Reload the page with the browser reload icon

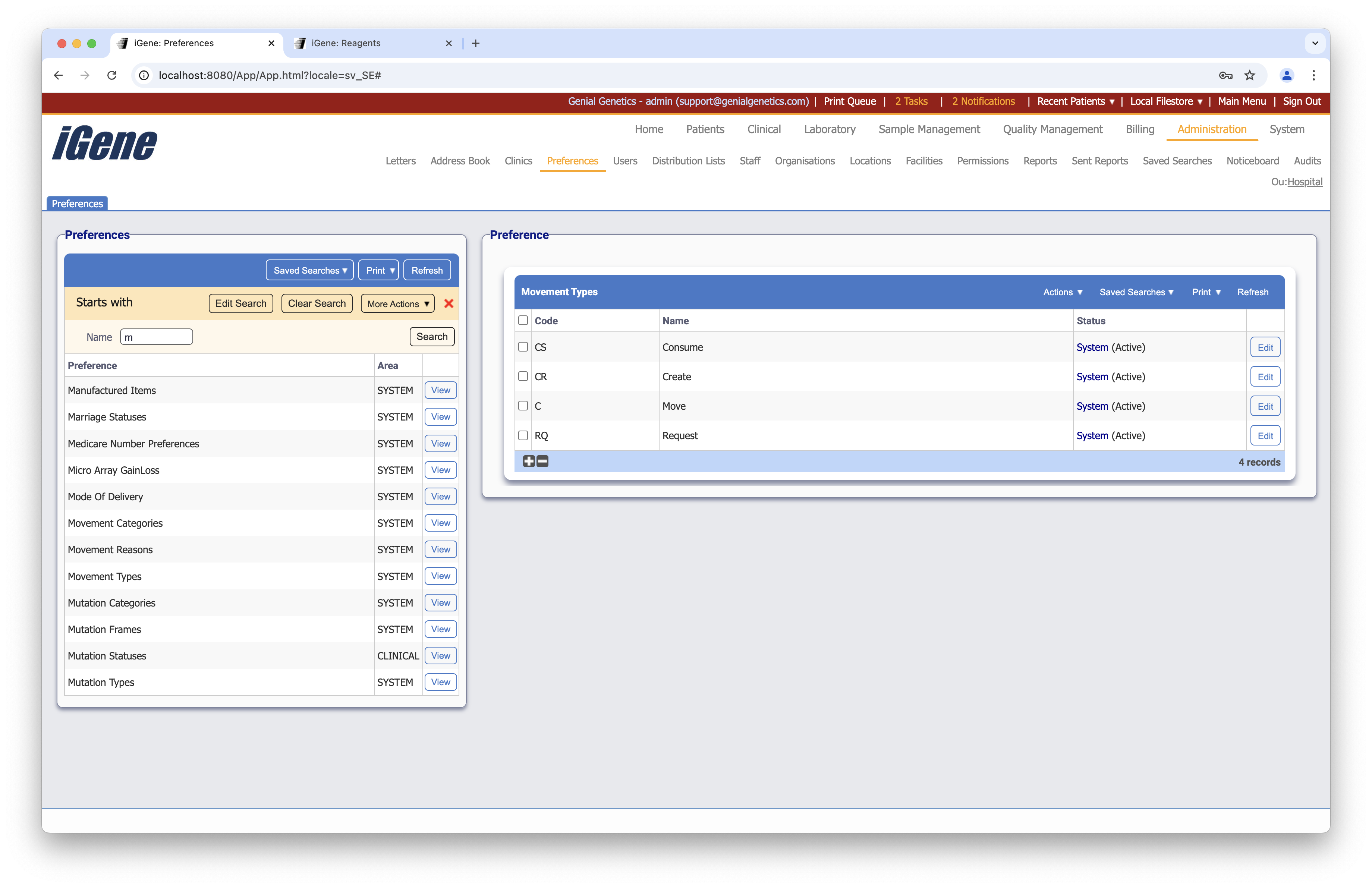click(x=112, y=75)
